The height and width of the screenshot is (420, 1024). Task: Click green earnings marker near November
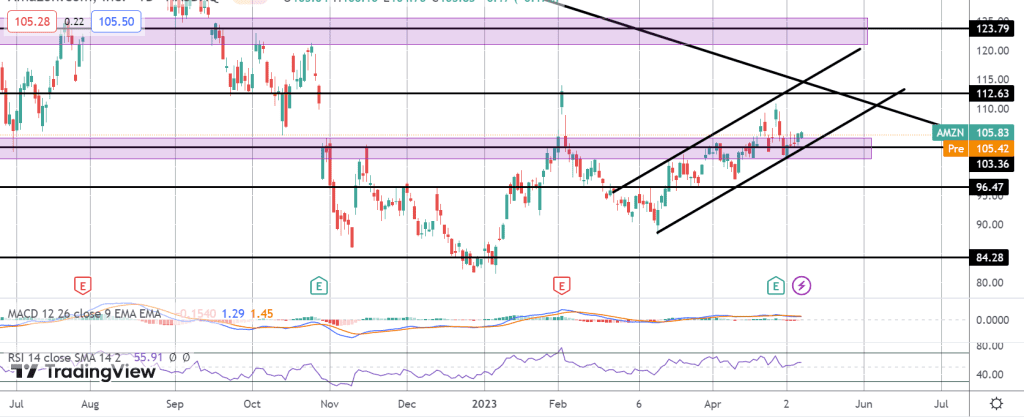318,286
